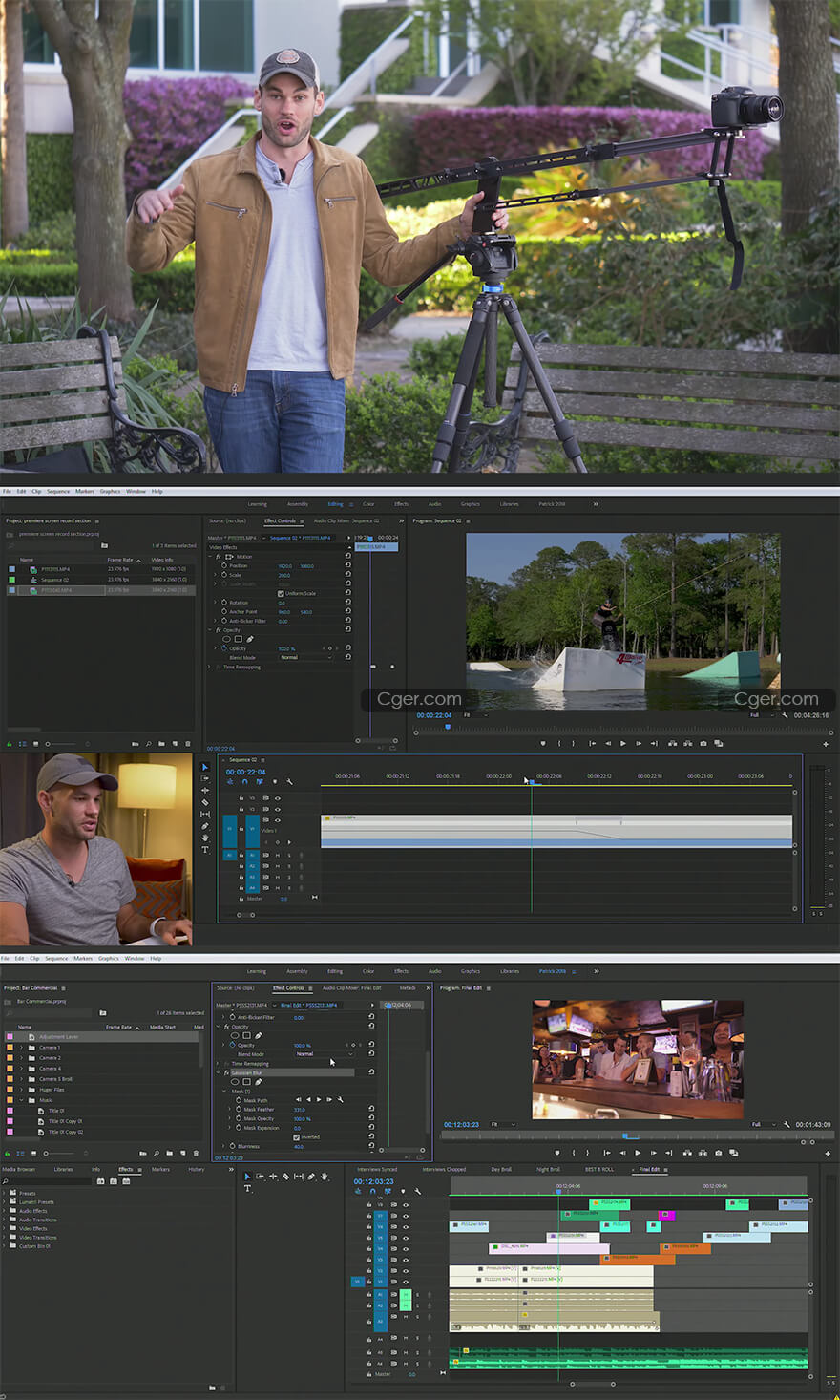840x1400 pixels.
Task: Click the trash icon in the upper project panel
Action: [x=187, y=744]
